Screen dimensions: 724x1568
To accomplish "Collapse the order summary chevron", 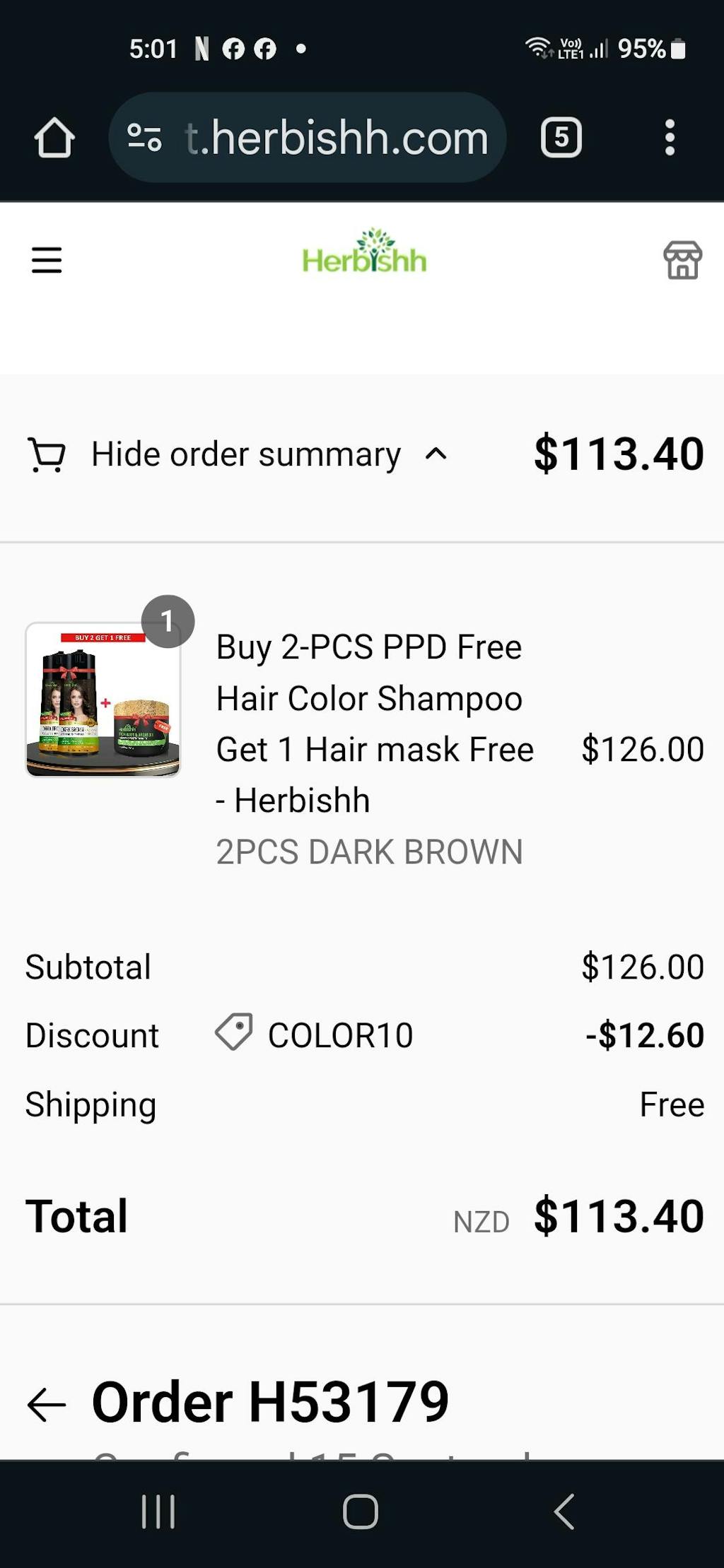I will (436, 454).
